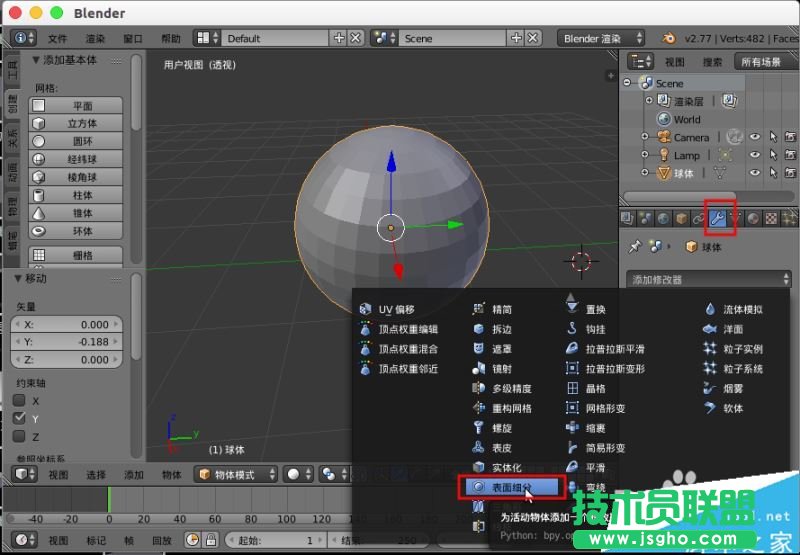800x555 pixels.
Task: Open 所有场景 outliner display dropdown
Action: pos(764,62)
